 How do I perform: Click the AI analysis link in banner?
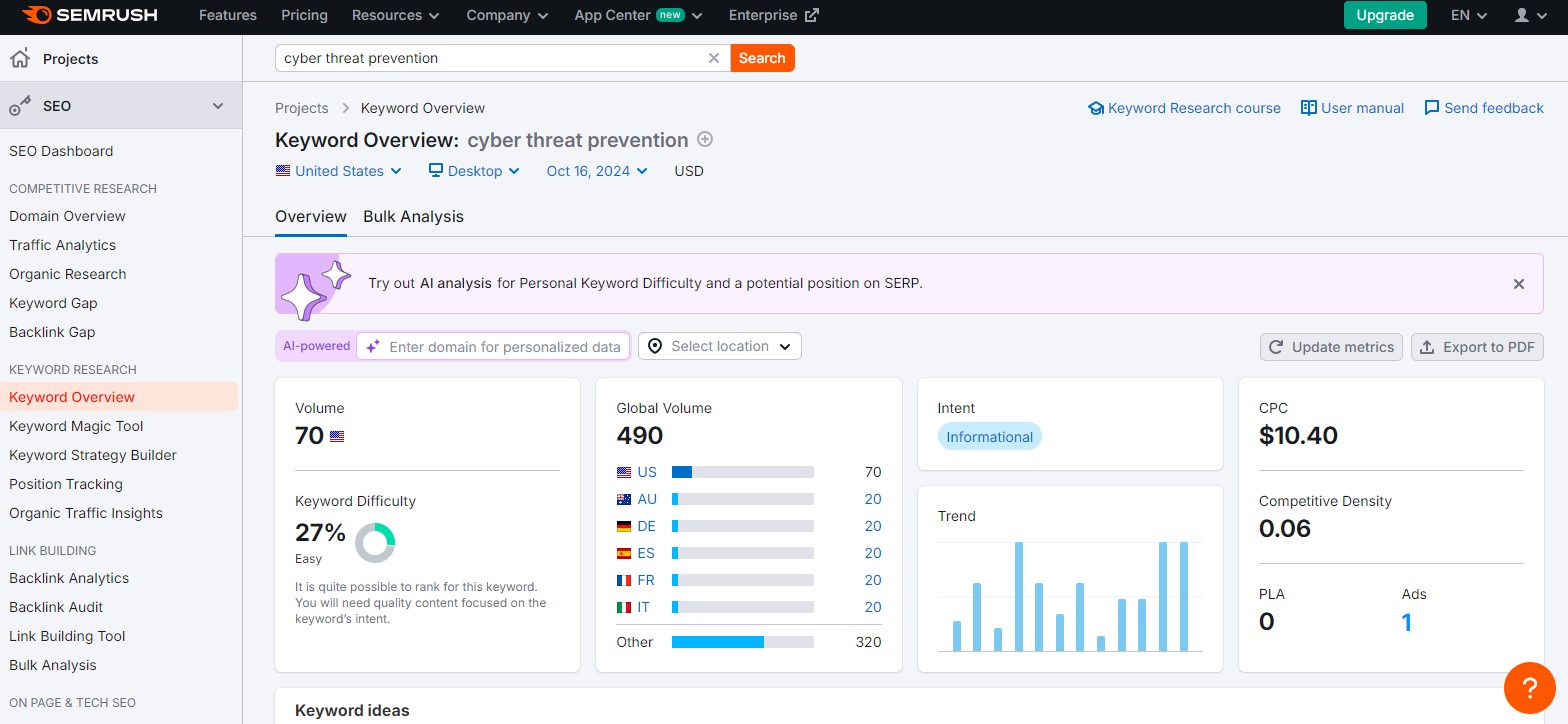coord(455,283)
